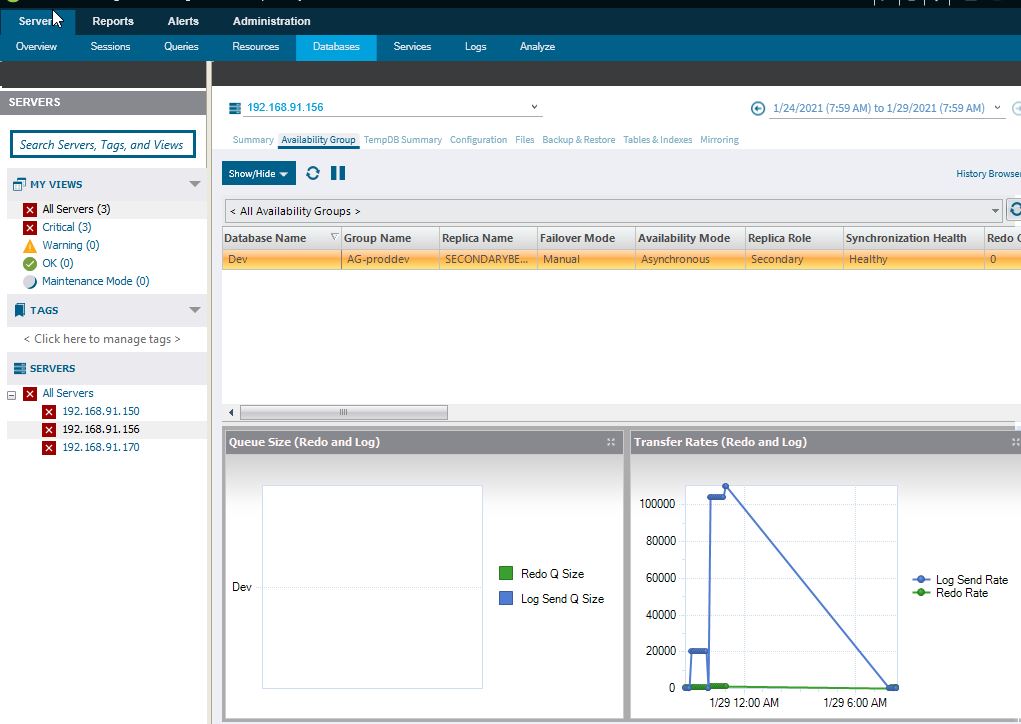Open the Configuration sub-tab
Image resolution: width=1021 pixels, height=724 pixels.
478,140
